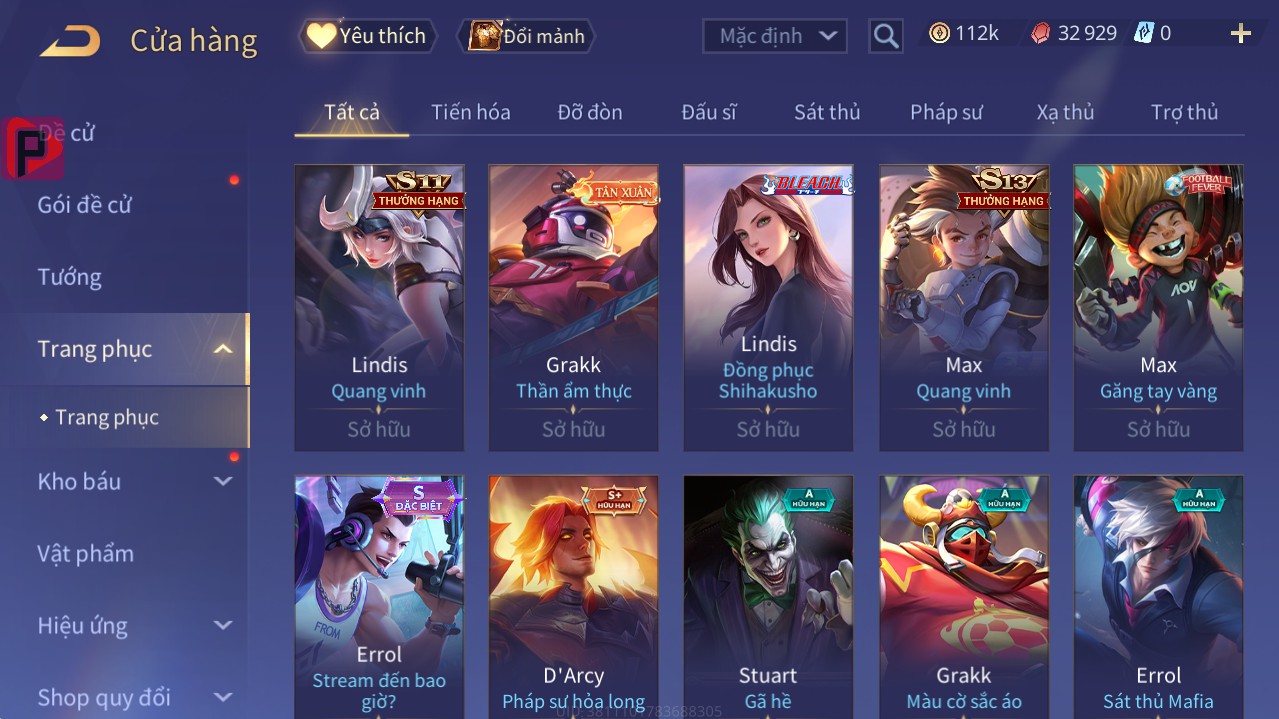Open the search magnifier icon

tap(885, 36)
